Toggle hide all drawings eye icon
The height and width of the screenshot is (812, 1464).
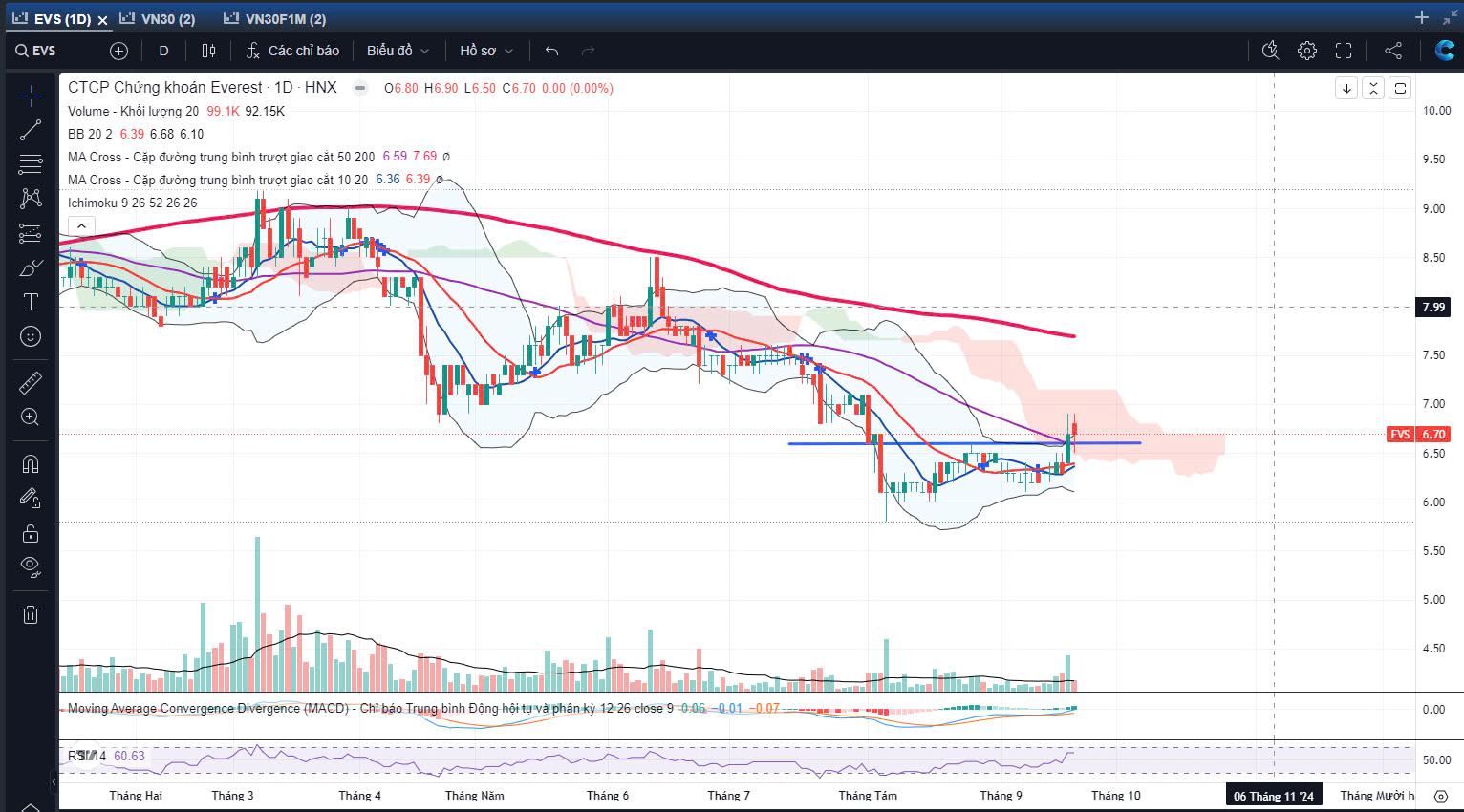coord(31,567)
